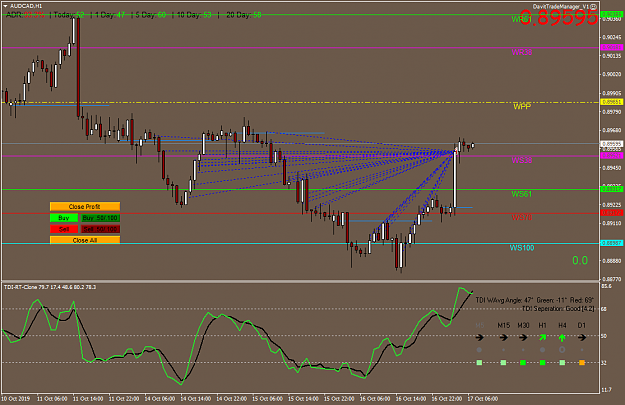Click the Close Profit button
Screen dimensions: 625x405
click(85, 206)
